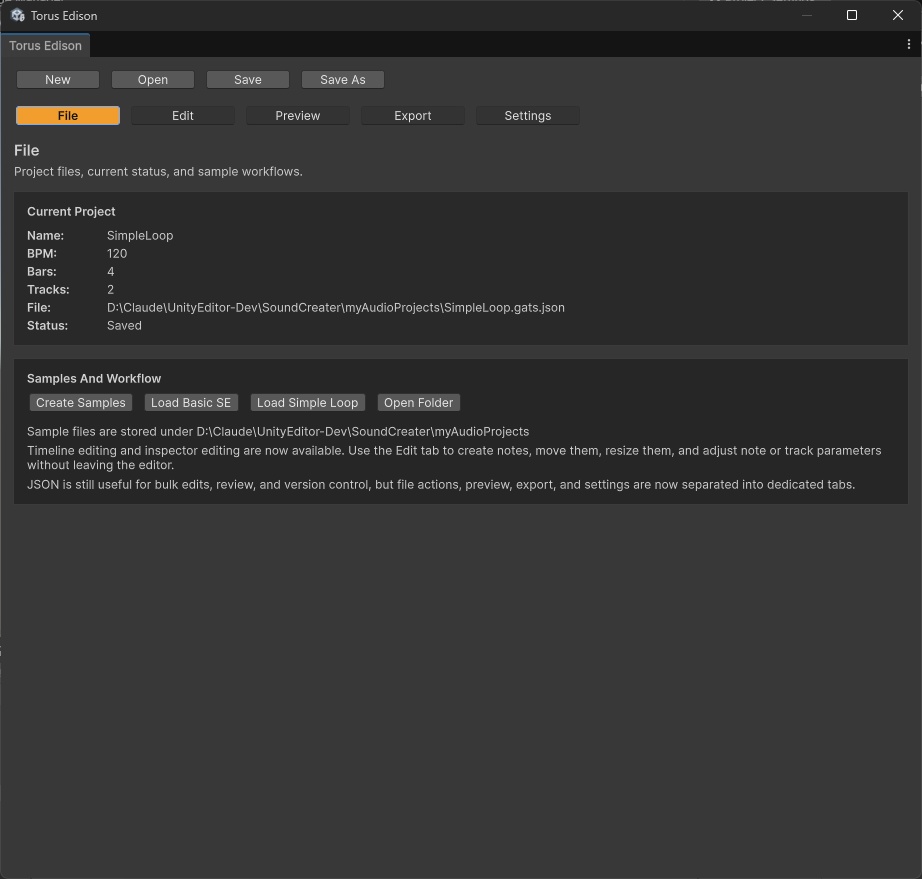This screenshot has height=879, width=922.
Task: Open the three-dot window options menu
Action: click(908, 44)
